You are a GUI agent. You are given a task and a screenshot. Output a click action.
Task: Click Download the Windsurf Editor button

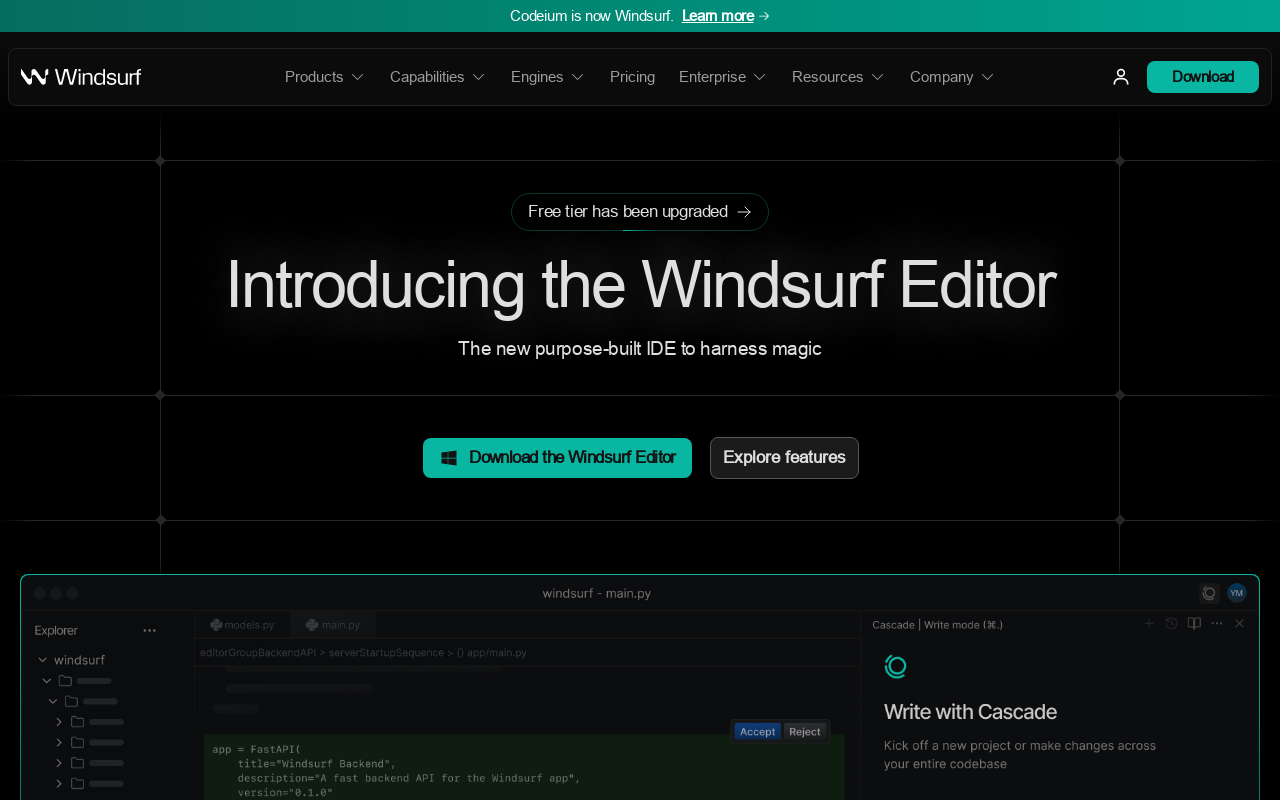(x=557, y=458)
